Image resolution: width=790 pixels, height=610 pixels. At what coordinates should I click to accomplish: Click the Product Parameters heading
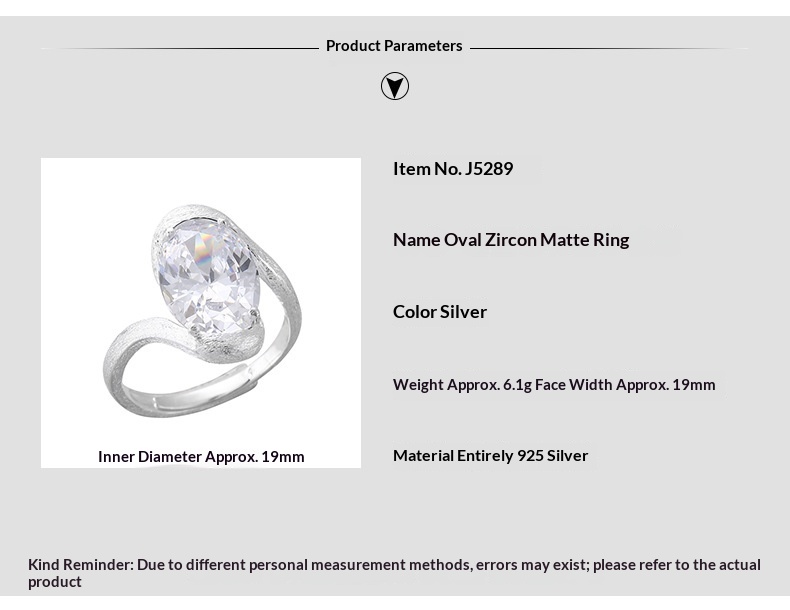[394, 46]
